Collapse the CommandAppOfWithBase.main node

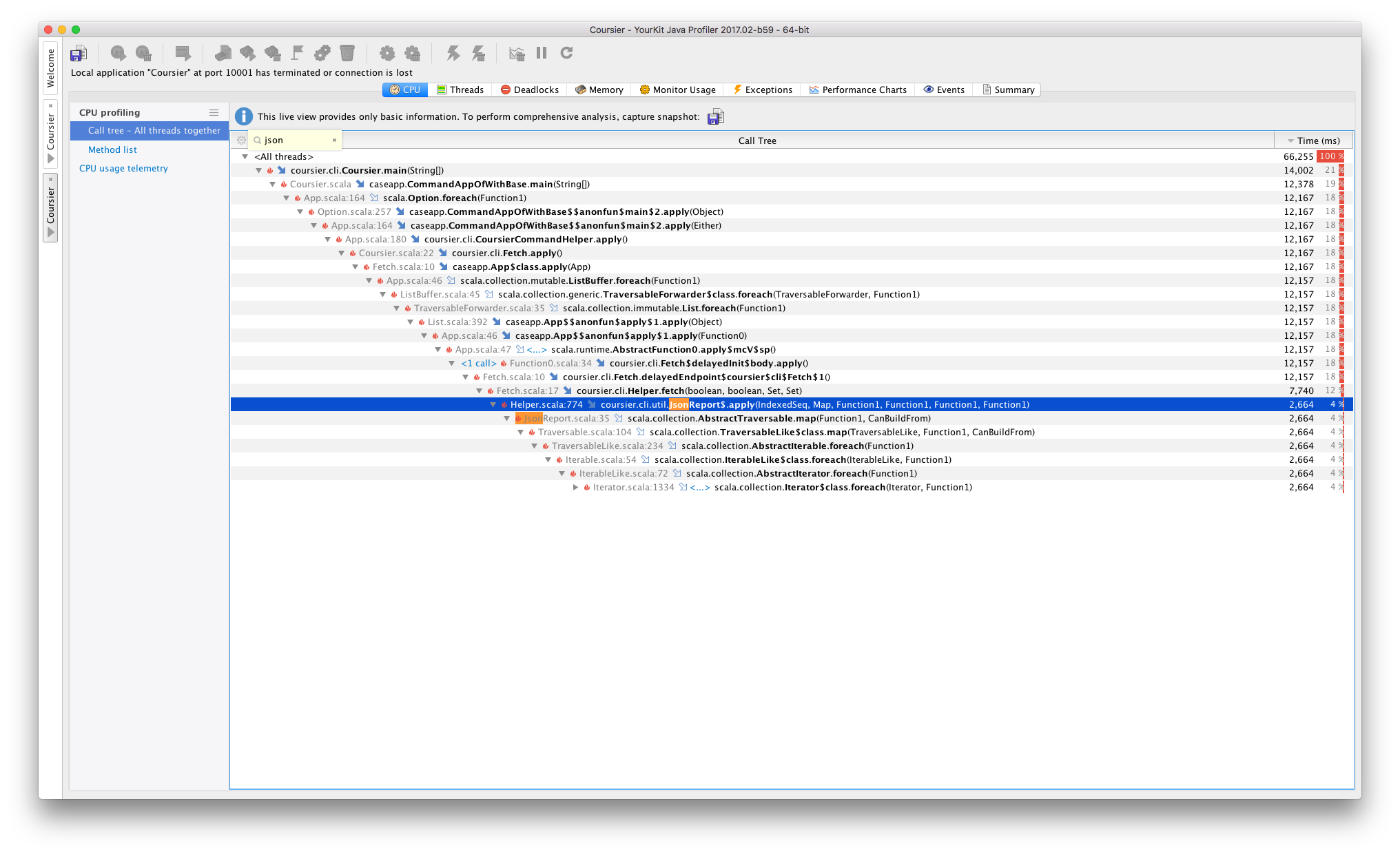(272, 184)
